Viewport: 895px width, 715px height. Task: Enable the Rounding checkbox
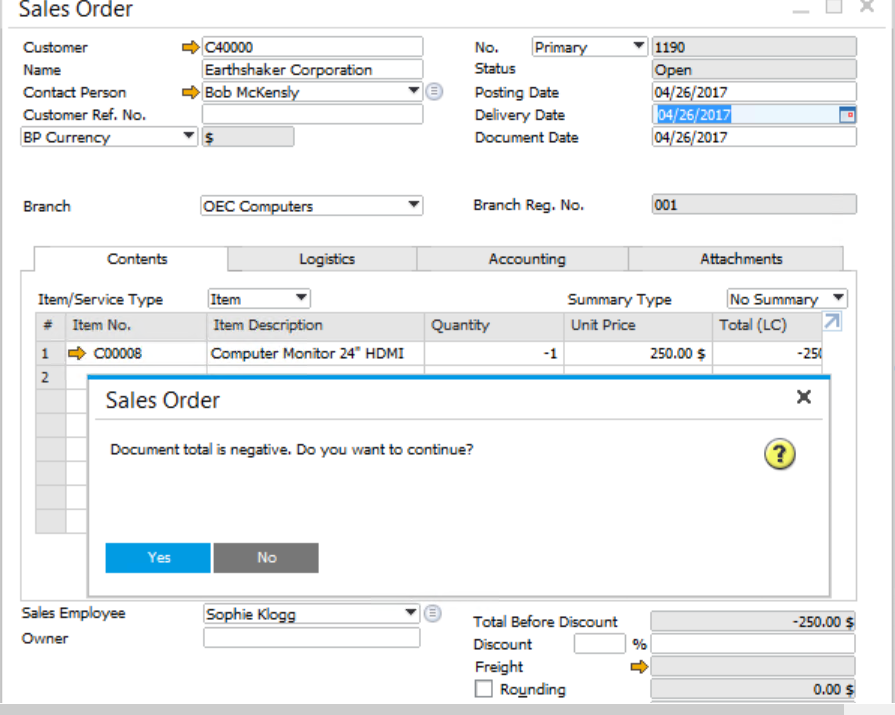click(484, 689)
